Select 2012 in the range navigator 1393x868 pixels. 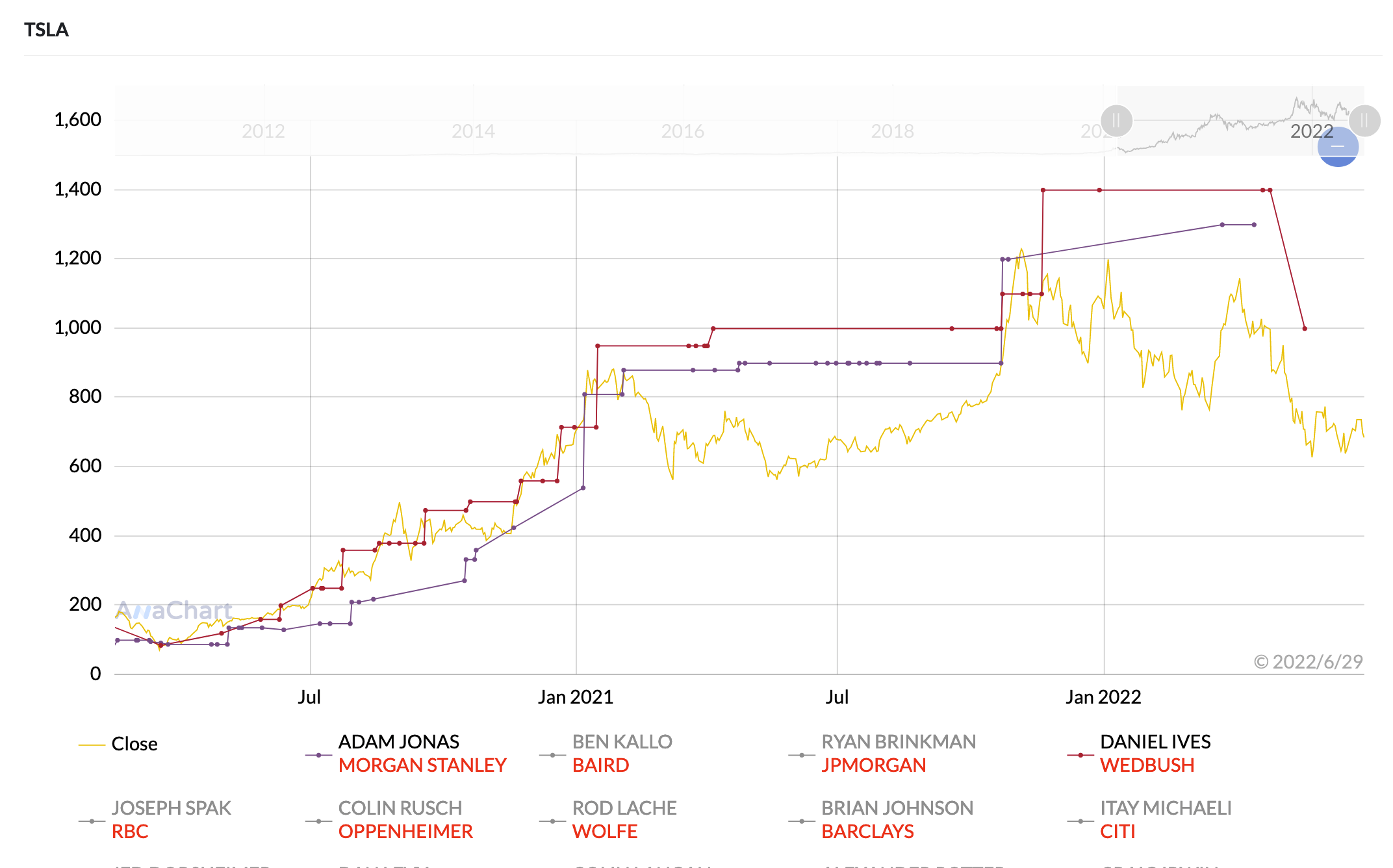pyautogui.click(x=263, y=131)
